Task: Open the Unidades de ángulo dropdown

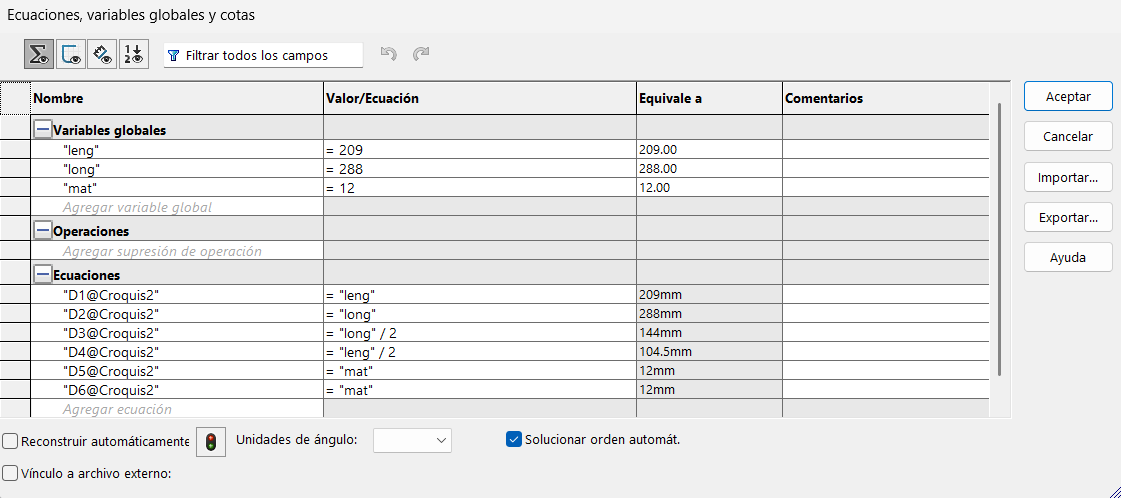Action: point(412,440)
